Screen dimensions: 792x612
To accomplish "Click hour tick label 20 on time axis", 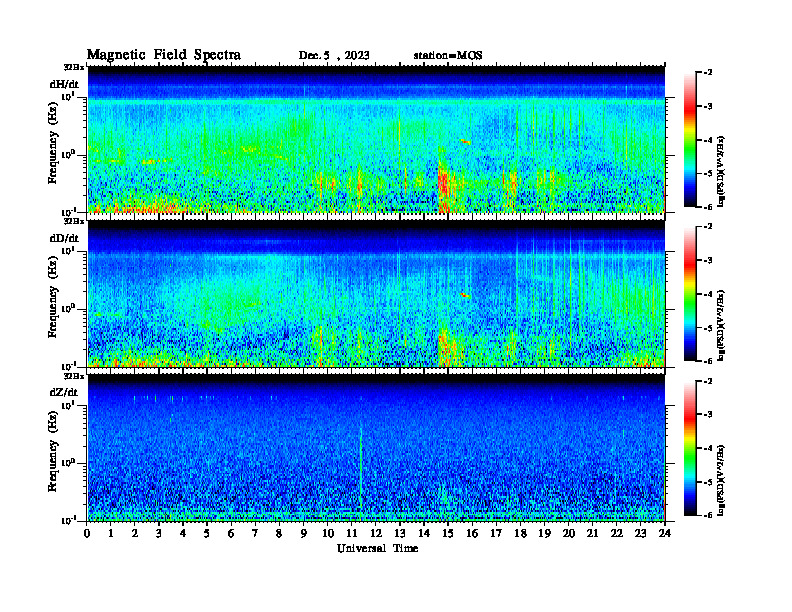I will [x=569, y=534].
